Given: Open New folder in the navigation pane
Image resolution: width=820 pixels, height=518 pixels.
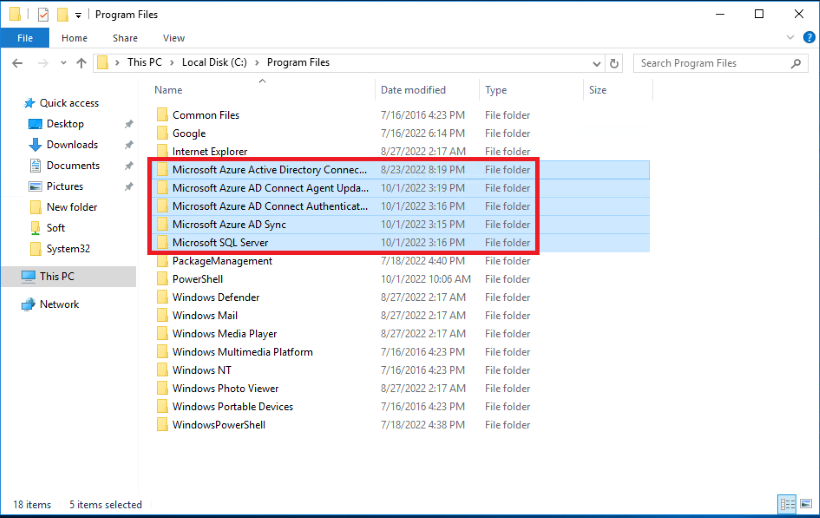Looking at the screenshot, I should click(x=72, y=208).
